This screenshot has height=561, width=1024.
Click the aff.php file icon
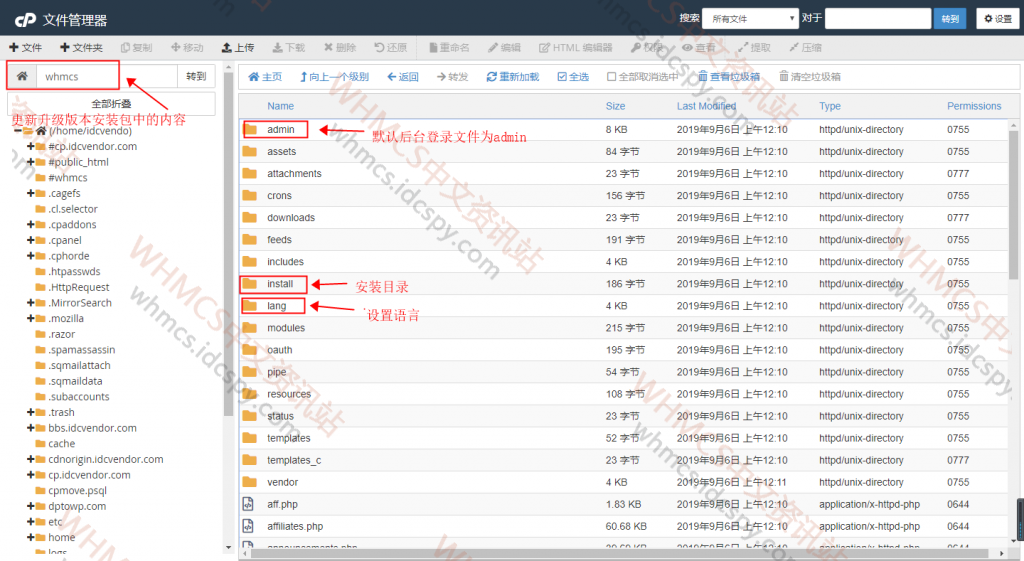248,504
